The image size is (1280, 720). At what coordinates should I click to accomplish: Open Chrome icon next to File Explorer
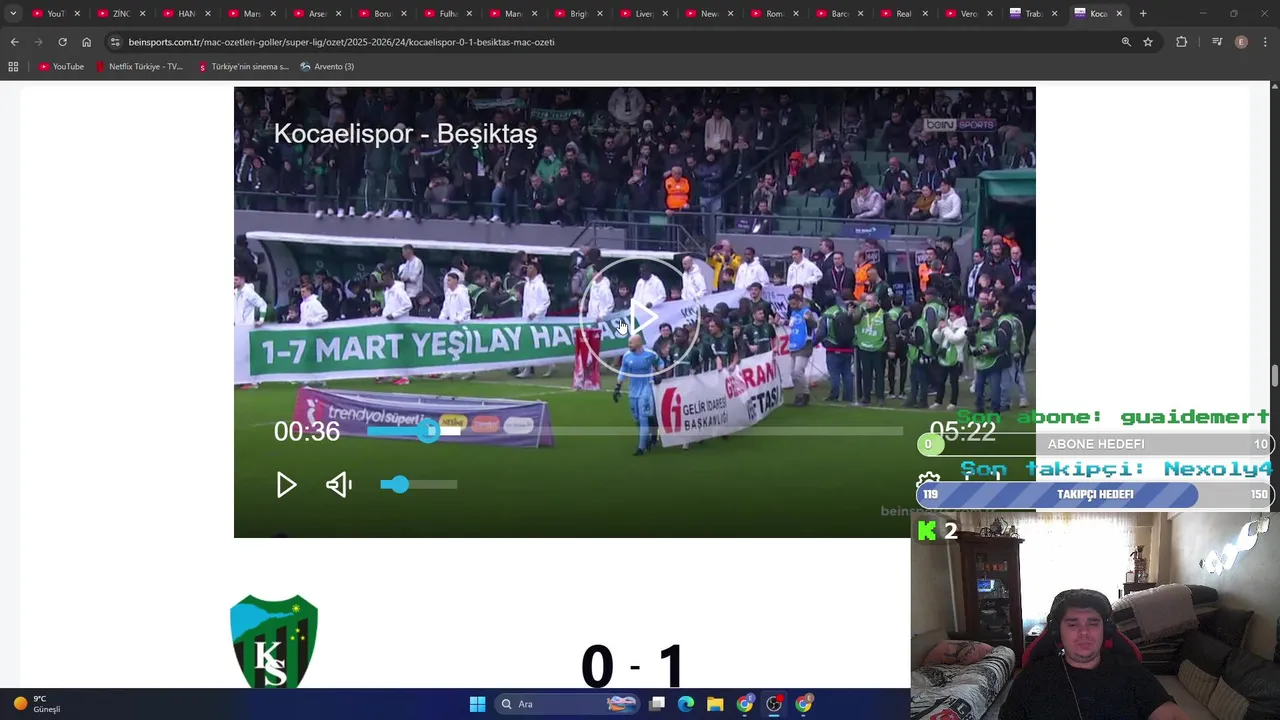pos(745,704)
